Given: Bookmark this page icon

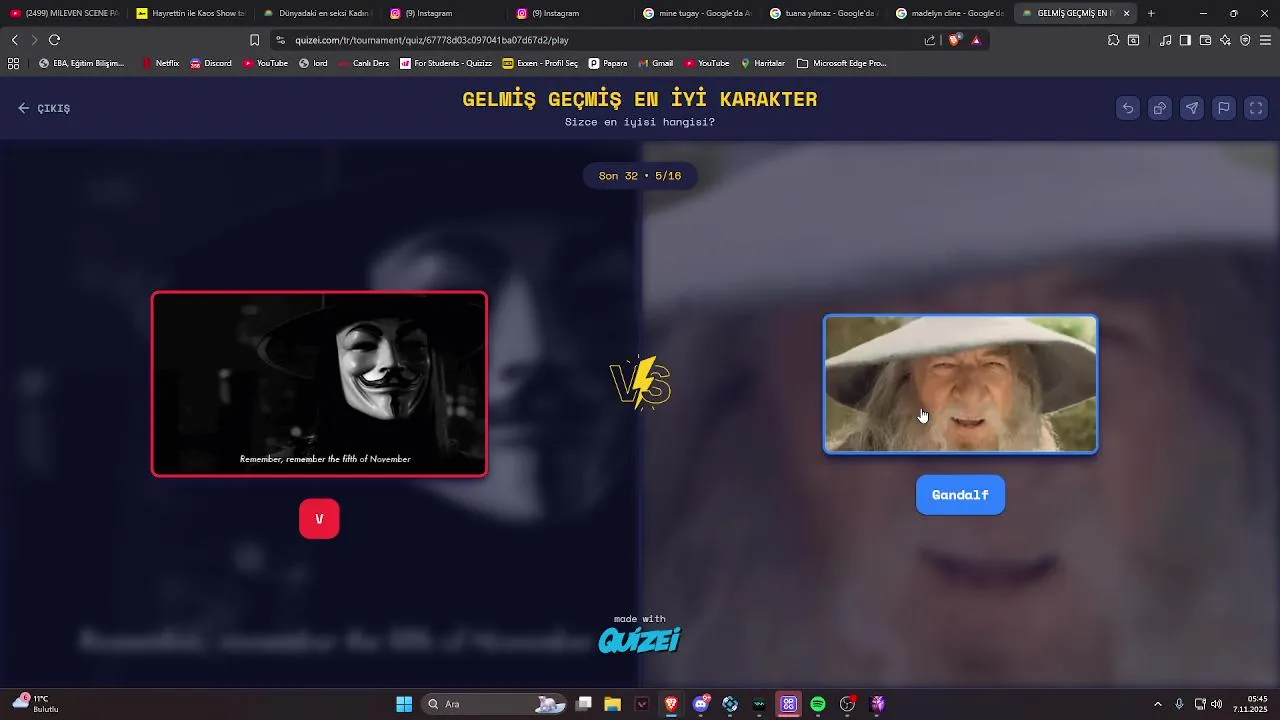Looking at the screenshot, I should [x=254, y=40].
